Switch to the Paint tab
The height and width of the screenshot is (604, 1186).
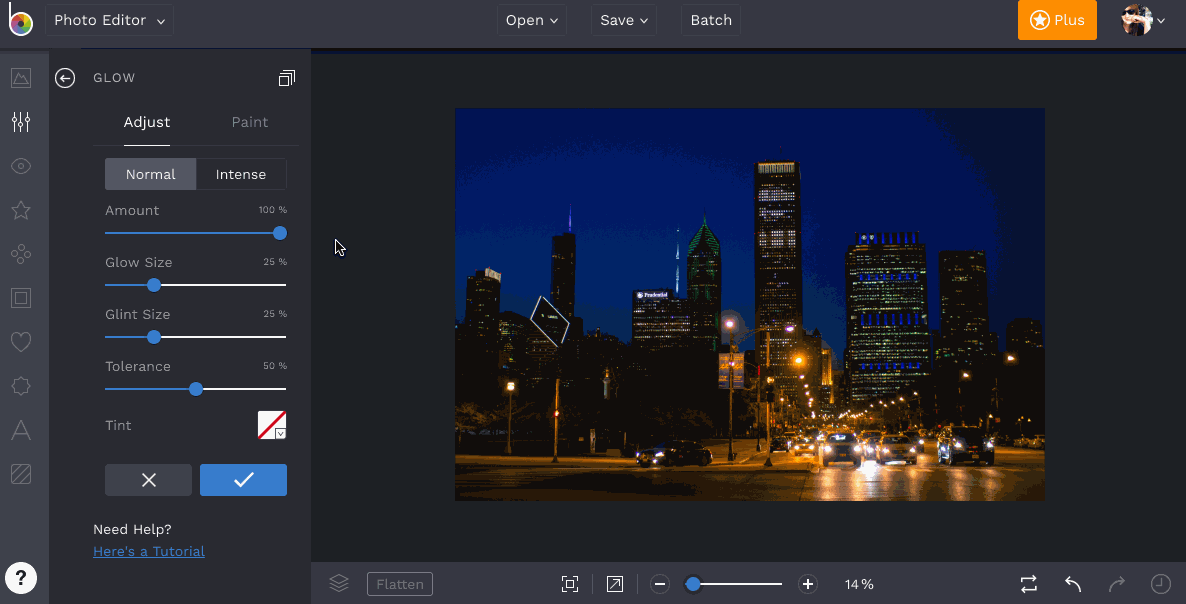(x=250, y=122)
